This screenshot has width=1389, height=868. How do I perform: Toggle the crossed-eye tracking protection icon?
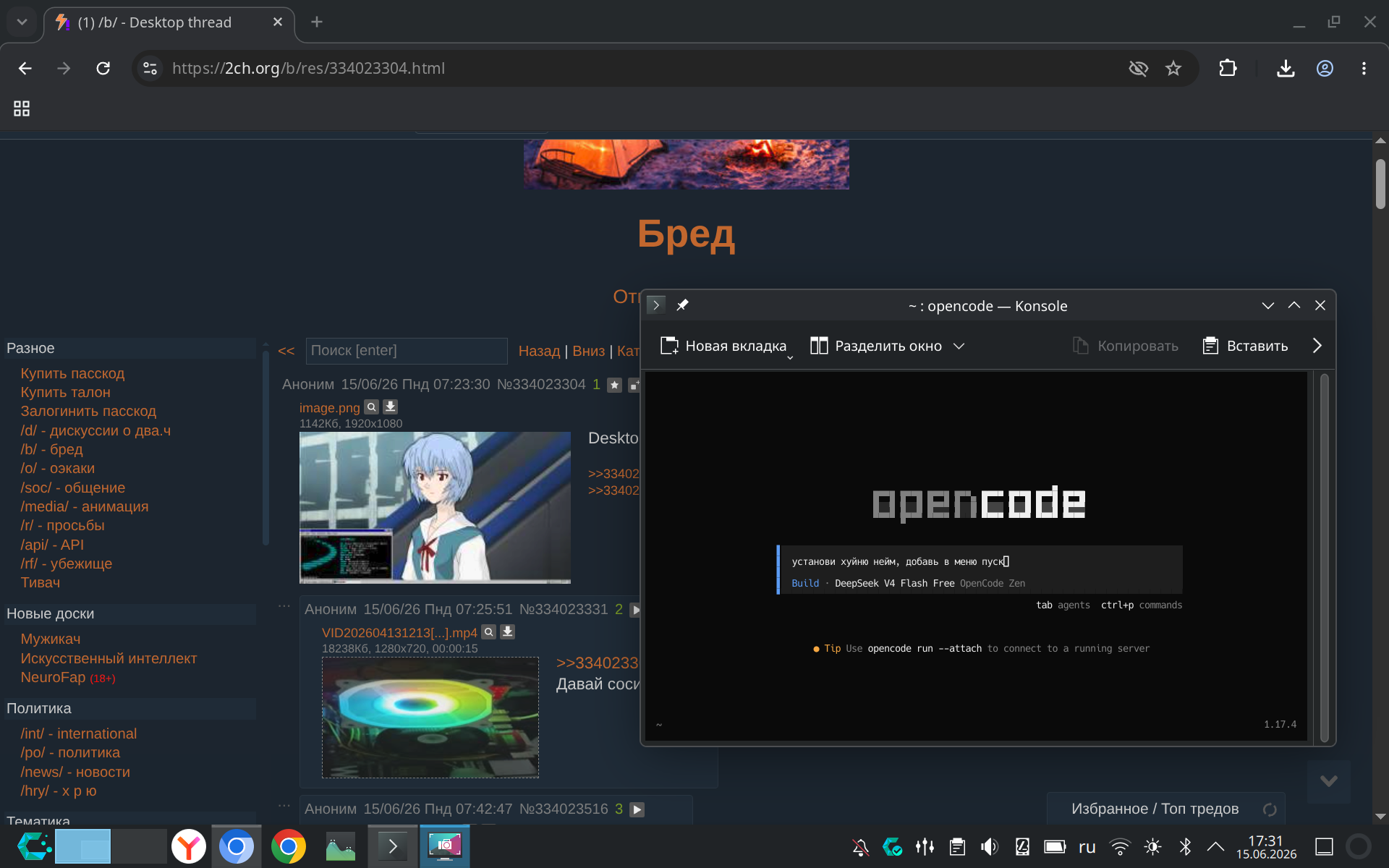[1138, 68]
